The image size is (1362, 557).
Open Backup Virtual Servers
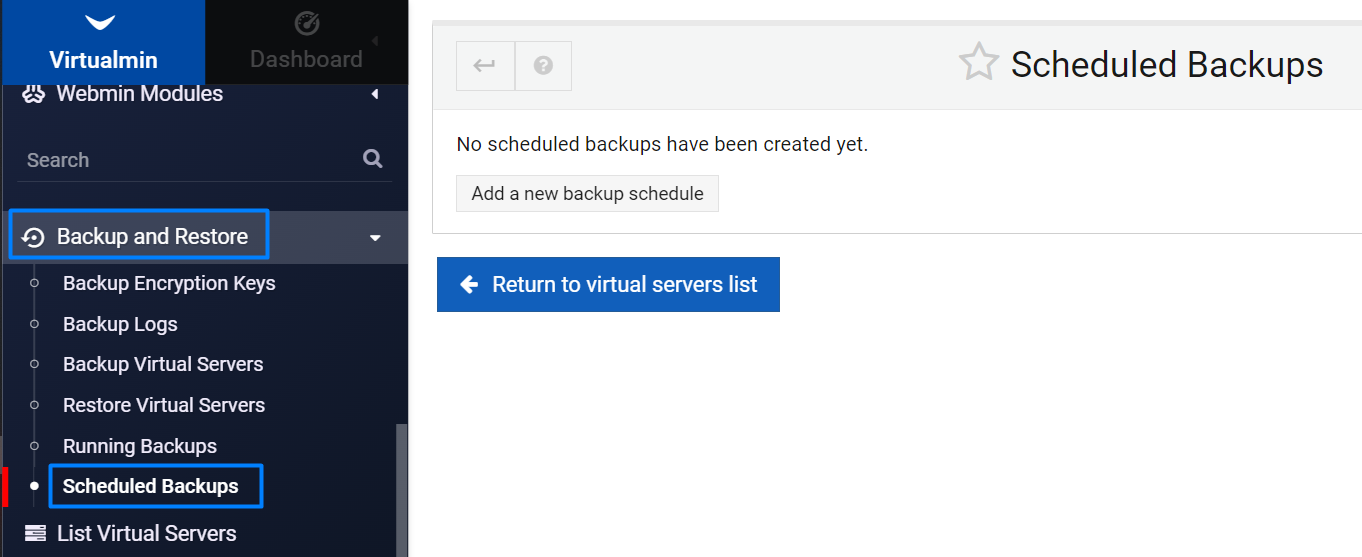[163, 364]
